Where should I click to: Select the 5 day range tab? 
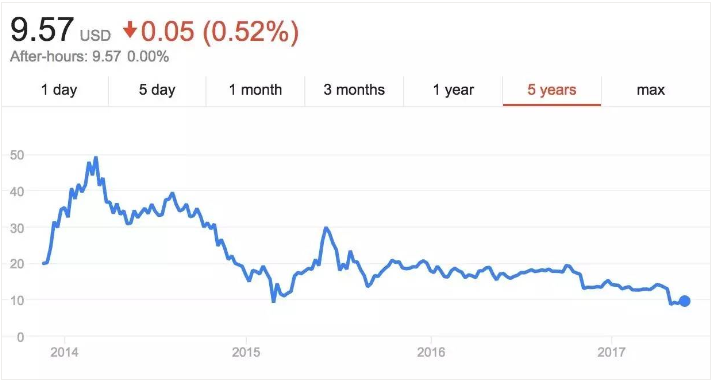(157, 90)
